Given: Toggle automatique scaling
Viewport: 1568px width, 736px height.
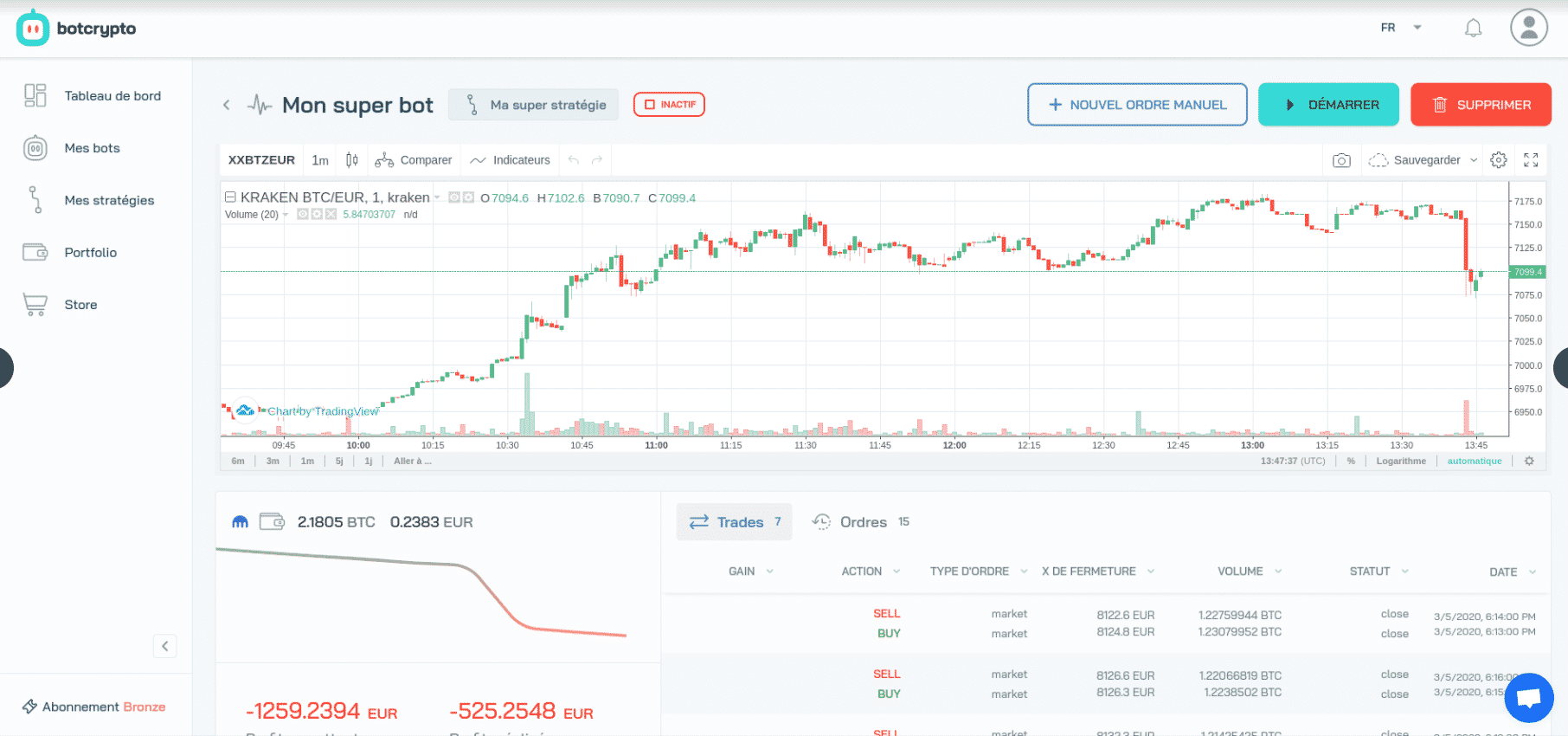Looking at the screenshot, I should [1475, 461].
